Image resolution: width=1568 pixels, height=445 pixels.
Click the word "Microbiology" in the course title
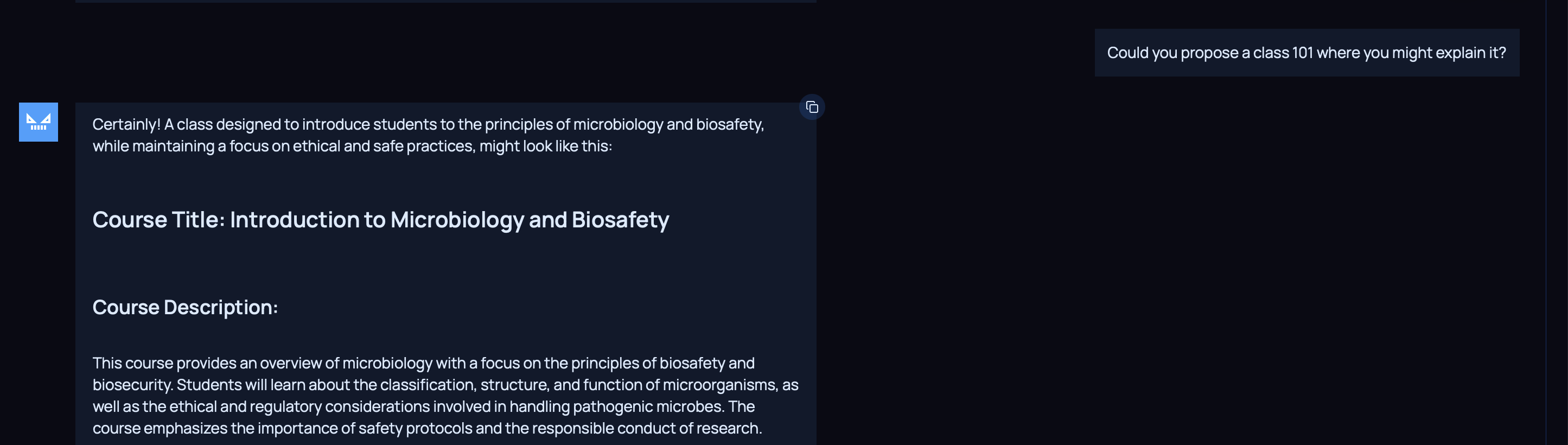coord(456,220)
